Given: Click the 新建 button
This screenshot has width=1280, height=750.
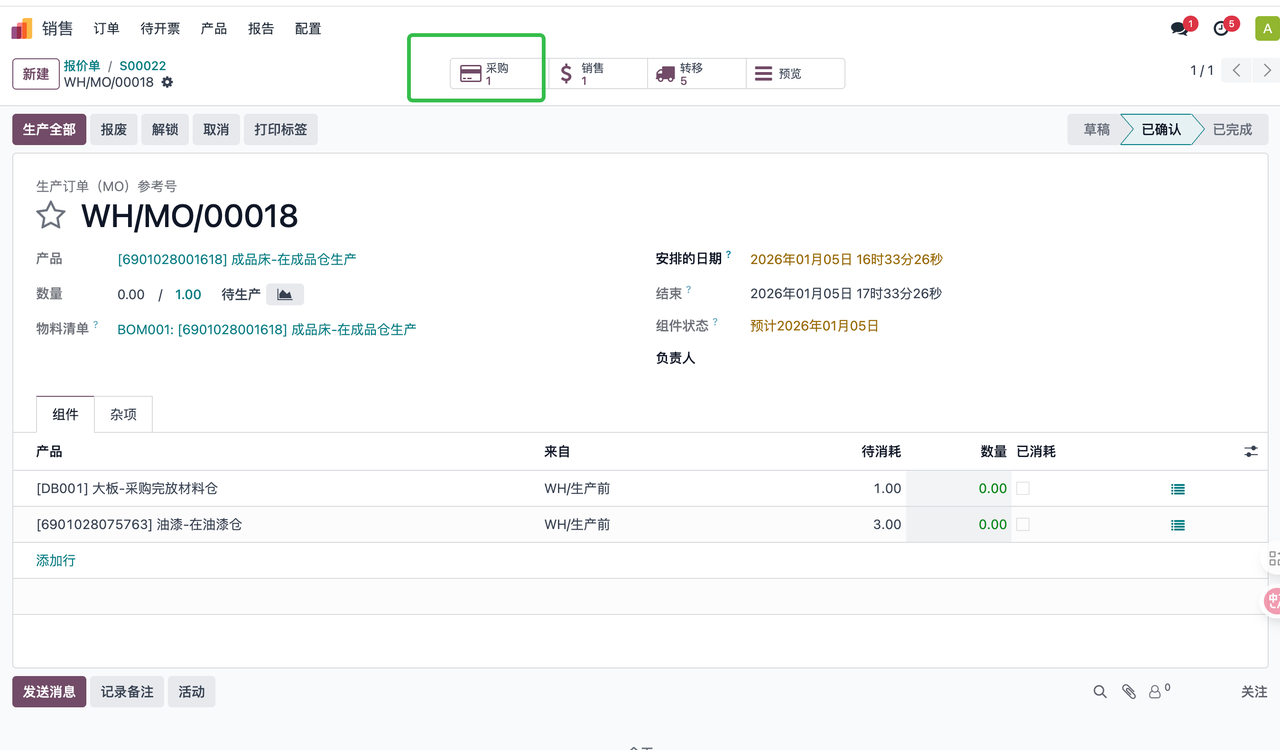Looking at the screenshot, I should coord(36,74).
